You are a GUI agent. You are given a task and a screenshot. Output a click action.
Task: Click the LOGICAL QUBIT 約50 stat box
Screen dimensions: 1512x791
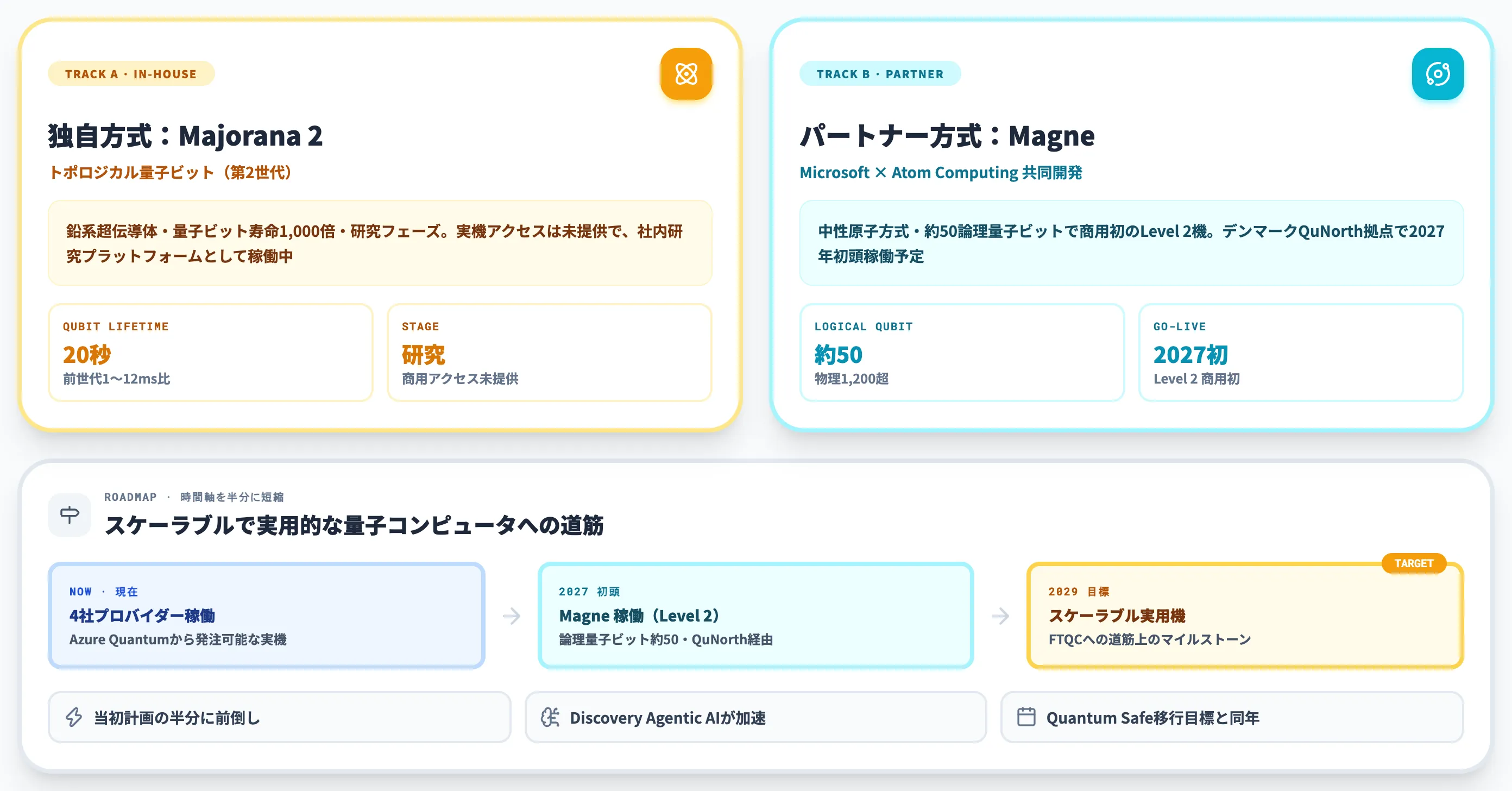tap(962, 353)
